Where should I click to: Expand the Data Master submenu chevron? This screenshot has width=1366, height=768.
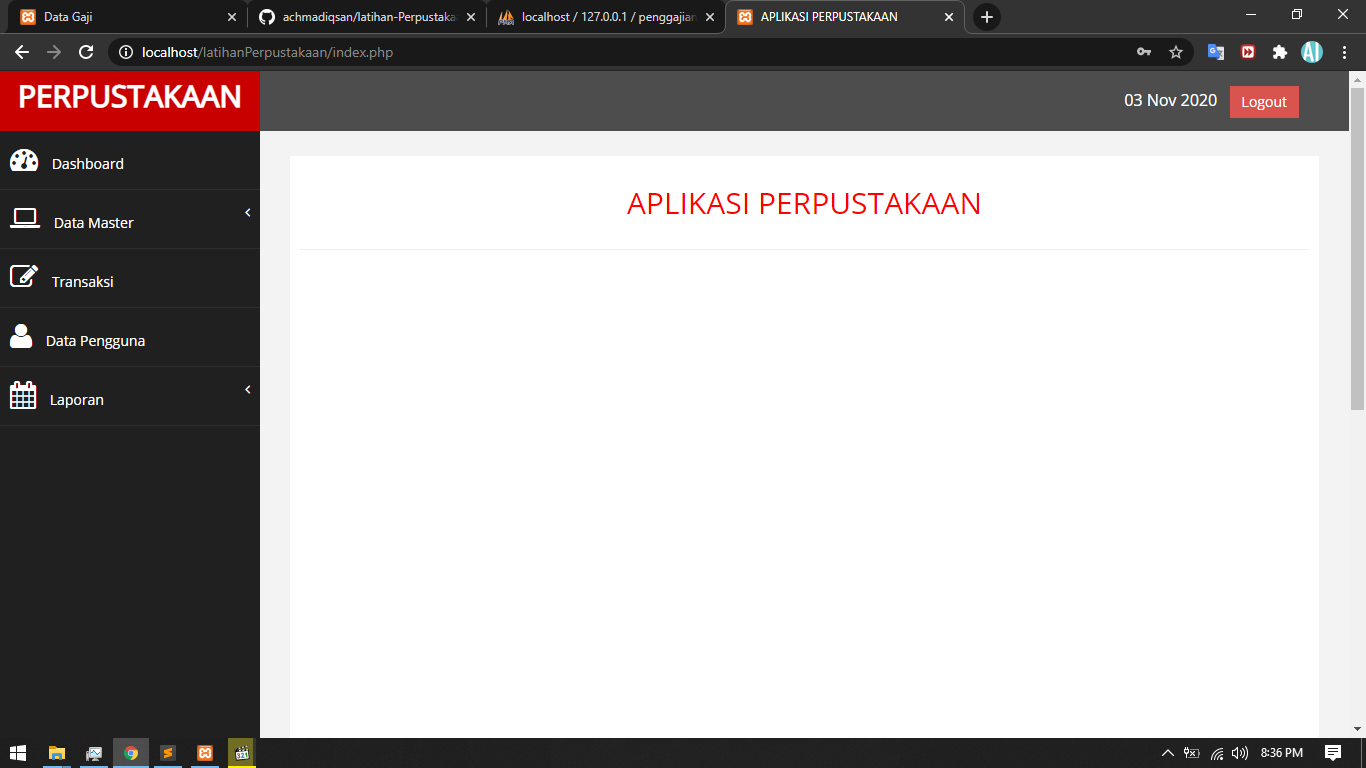point(247,212)
